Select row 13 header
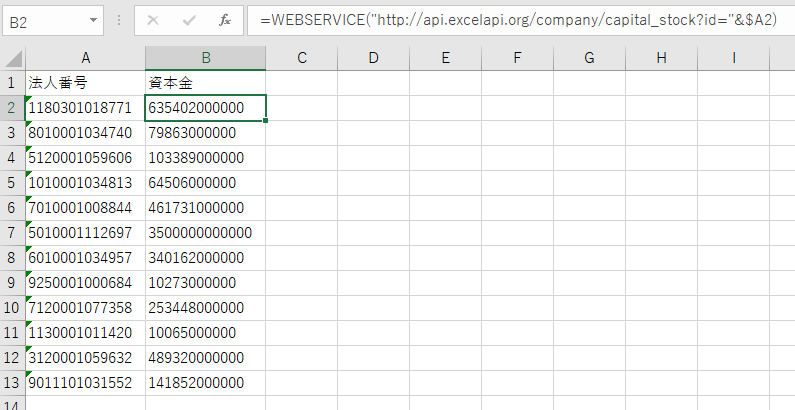Image resolution: width=795 pixels, height=410 pixels. pos(12,382)
